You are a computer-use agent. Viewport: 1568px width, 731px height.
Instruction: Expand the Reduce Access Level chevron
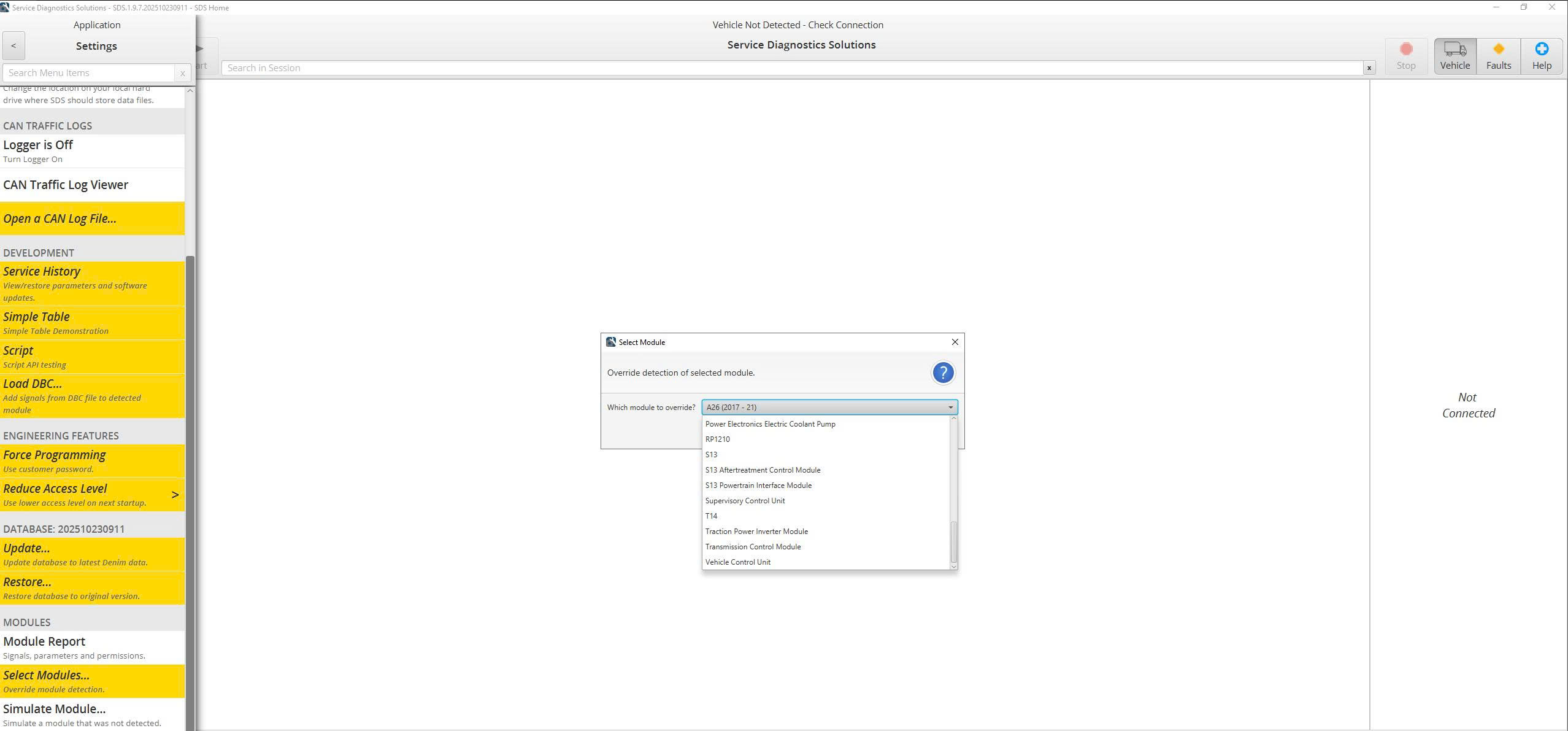175,495
